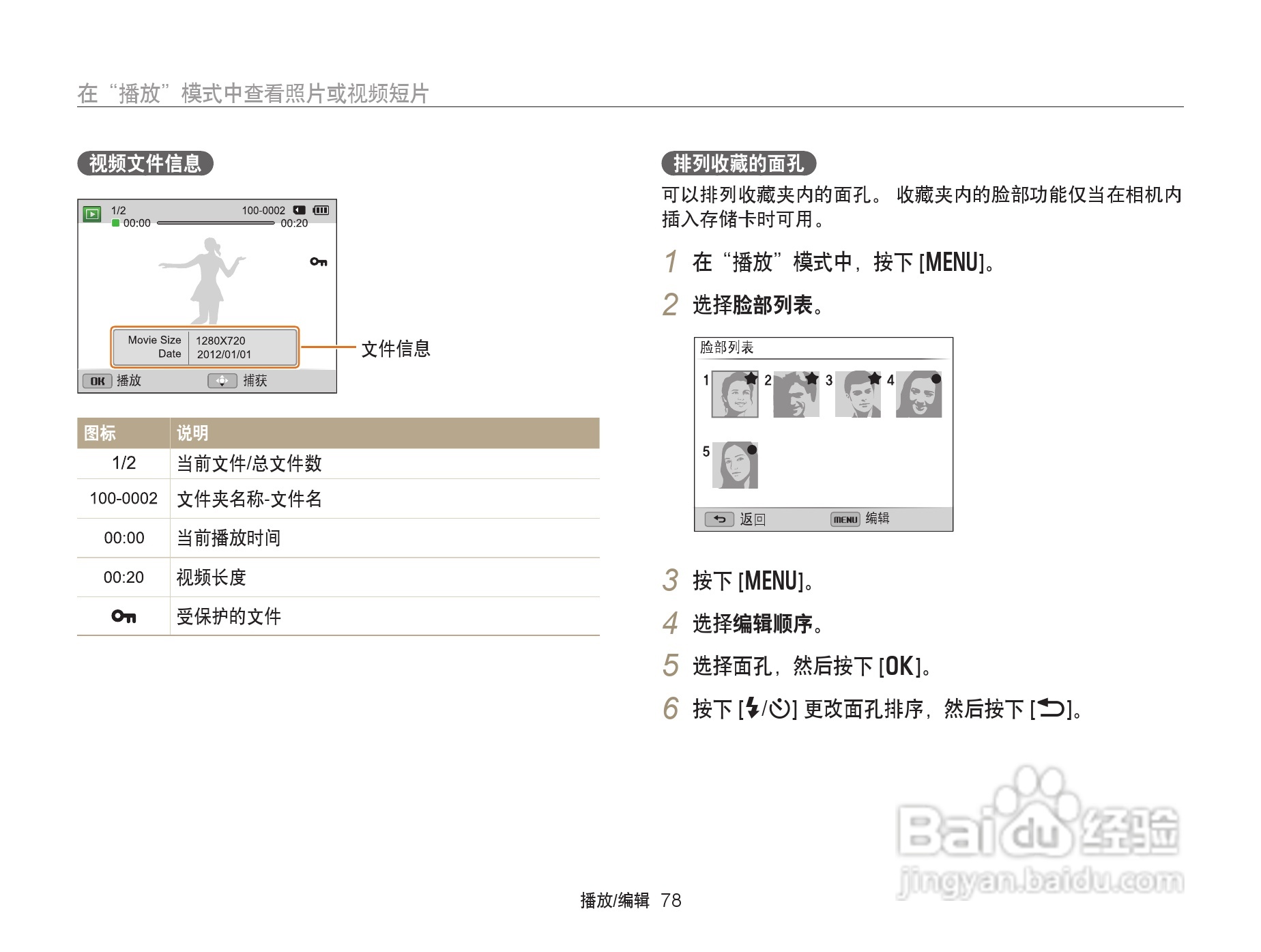Screen dimensions: 1261x952
Task: Click the Movie Size value 1280X720
Action: click(220, 341)
